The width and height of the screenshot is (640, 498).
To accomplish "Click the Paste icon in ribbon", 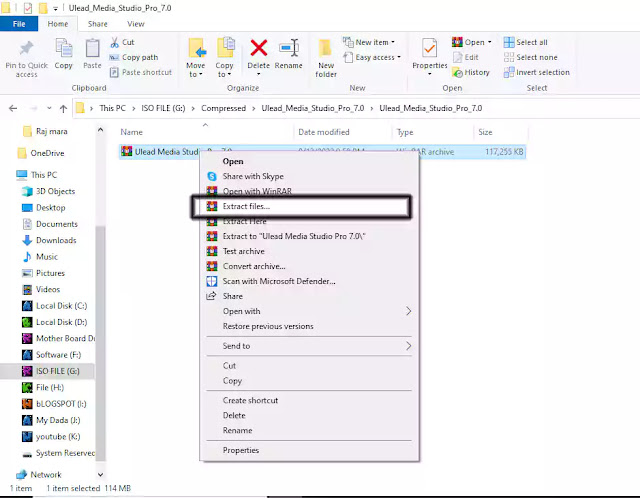I will click(x=92, y=48).
